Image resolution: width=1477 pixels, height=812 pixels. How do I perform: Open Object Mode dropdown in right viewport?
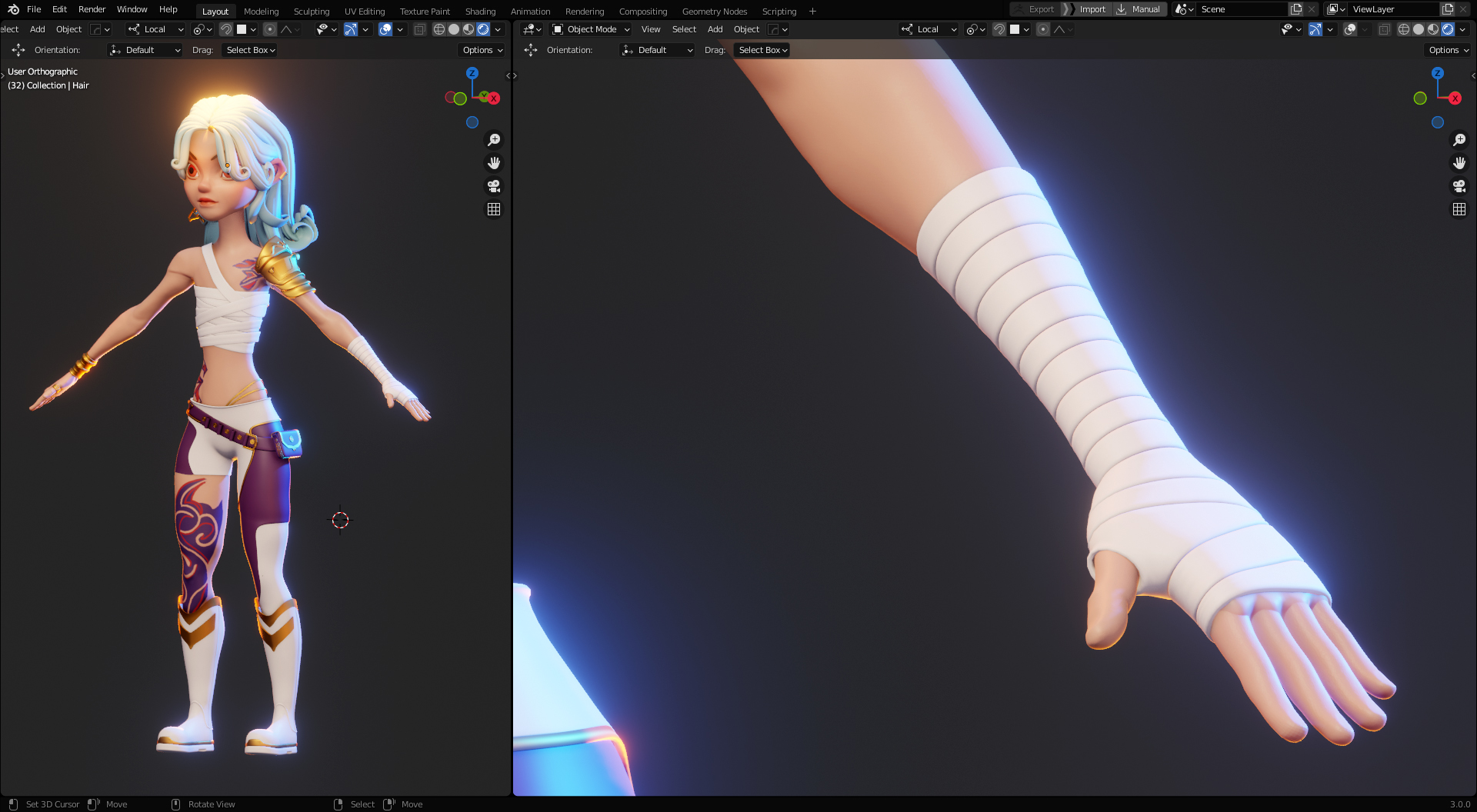coord(591,29)
